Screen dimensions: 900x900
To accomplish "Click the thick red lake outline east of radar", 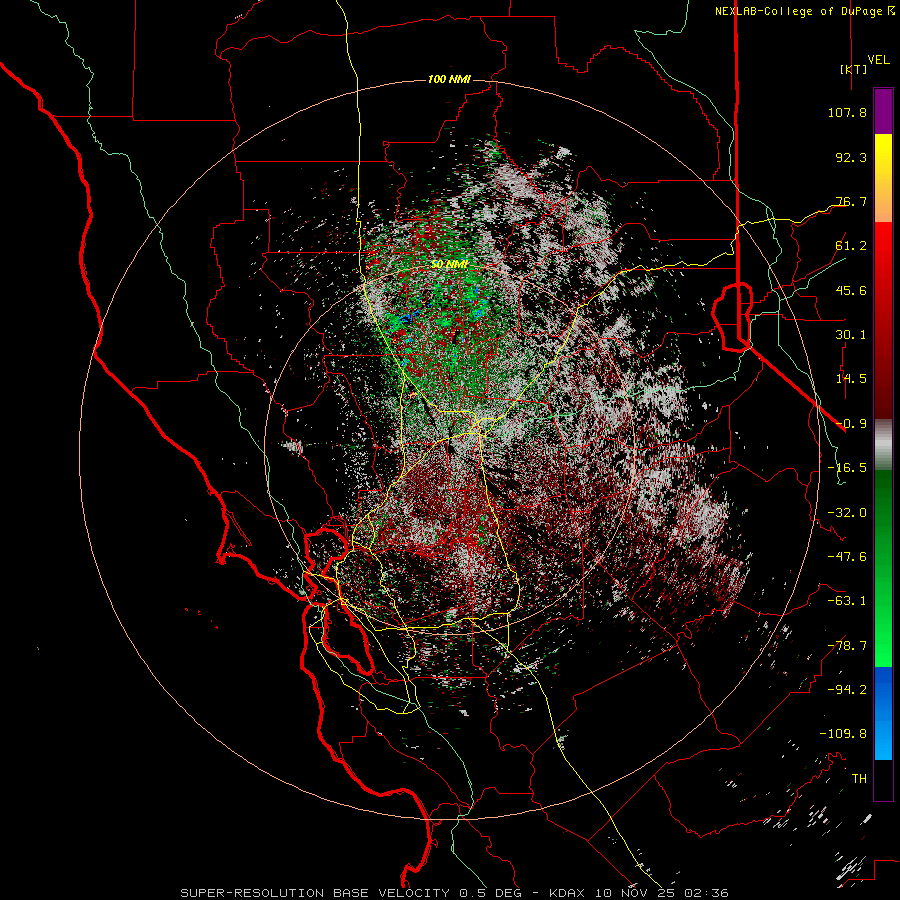I will click(732, 316).
